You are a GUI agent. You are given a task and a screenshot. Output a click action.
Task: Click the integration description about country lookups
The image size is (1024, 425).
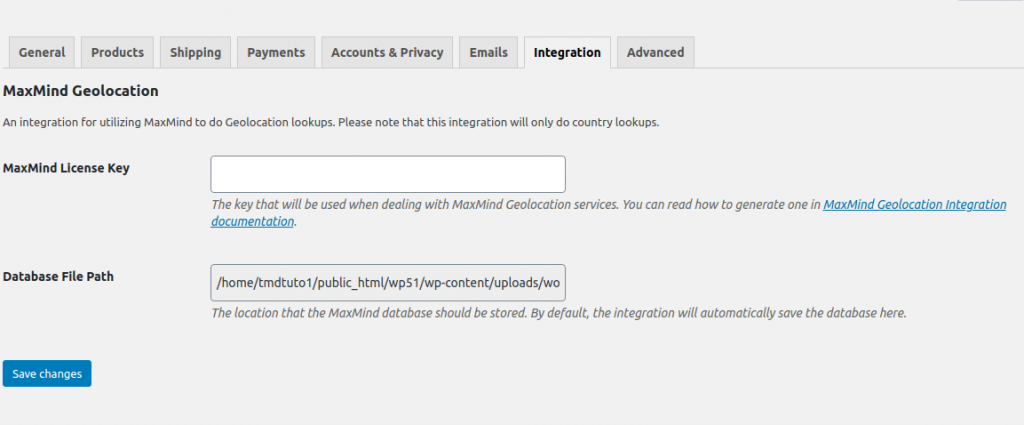coord(331,123)
